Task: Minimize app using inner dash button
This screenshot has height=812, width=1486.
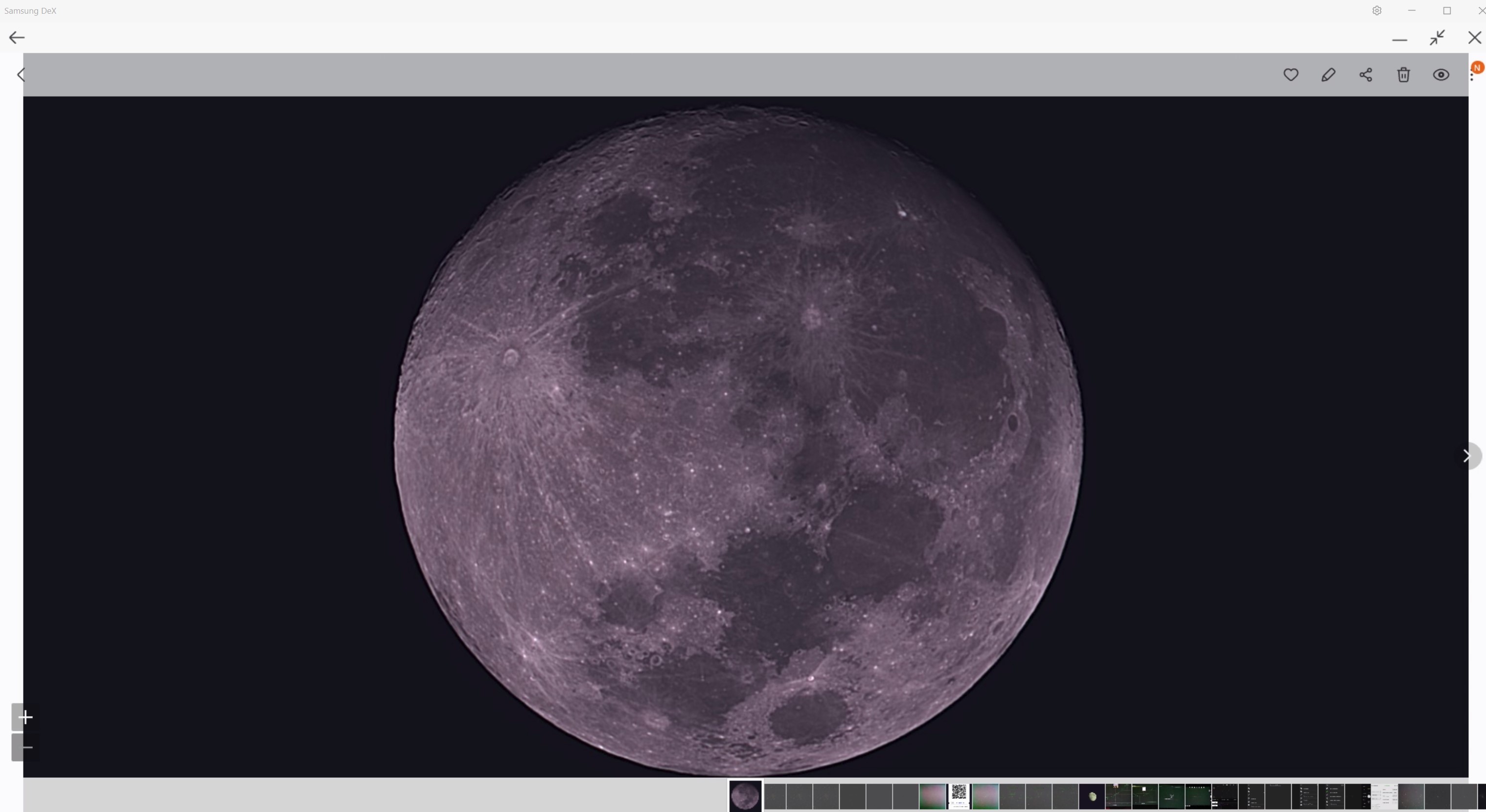Action: [x=1399, y=39]
